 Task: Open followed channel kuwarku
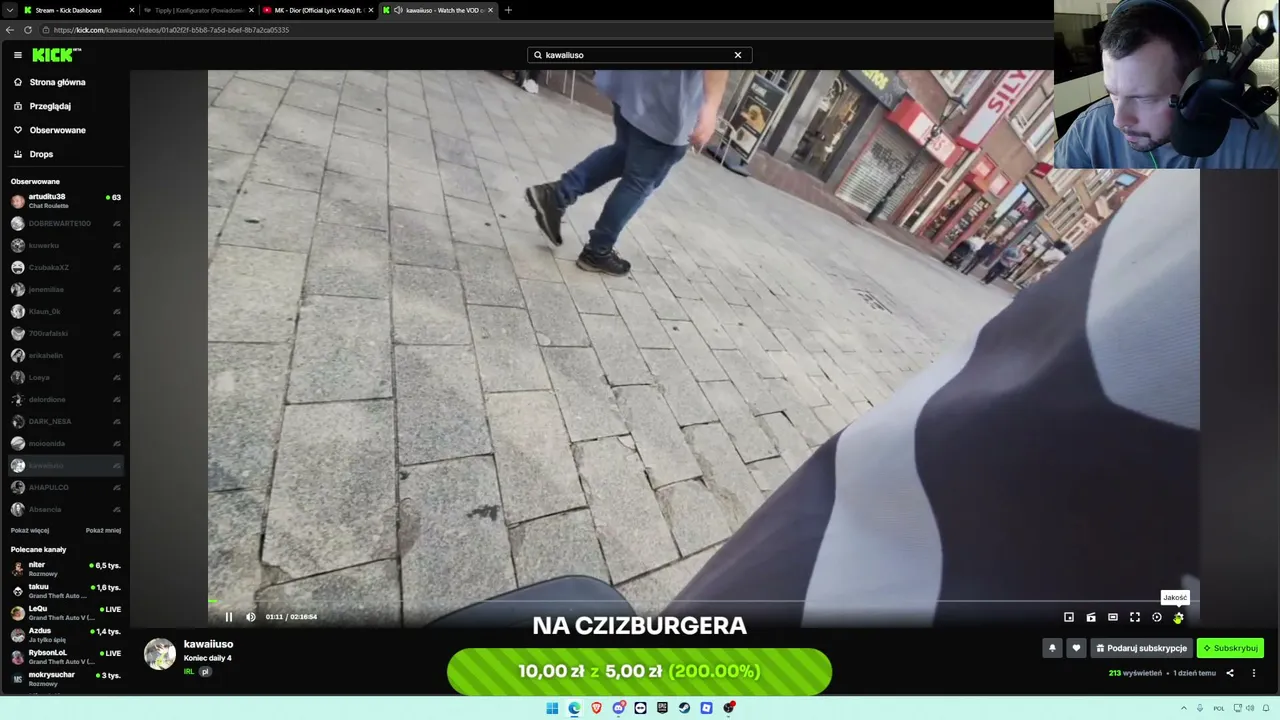click(65, 245)
